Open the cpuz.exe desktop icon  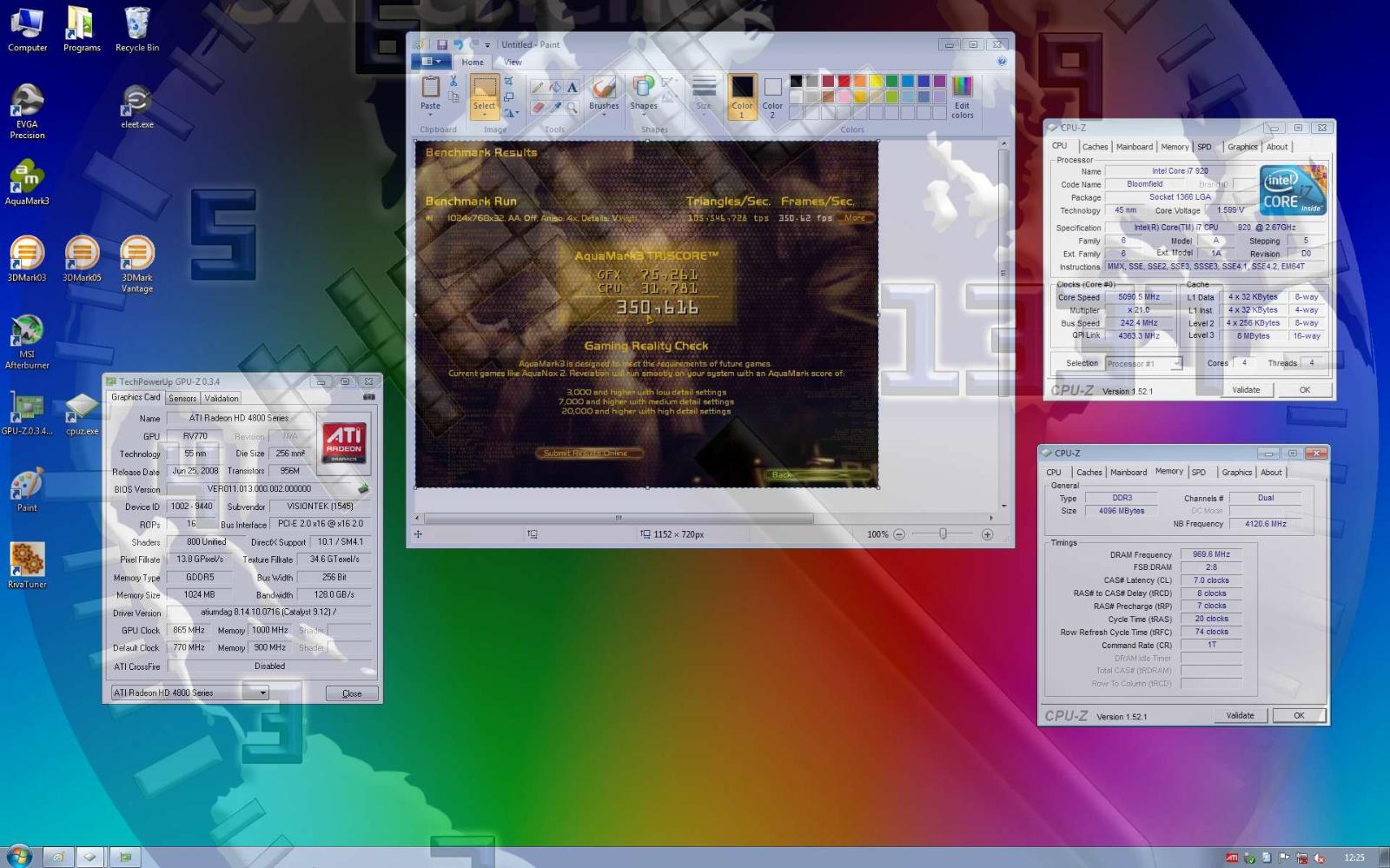pyautogui.click(x=82, y=413)
